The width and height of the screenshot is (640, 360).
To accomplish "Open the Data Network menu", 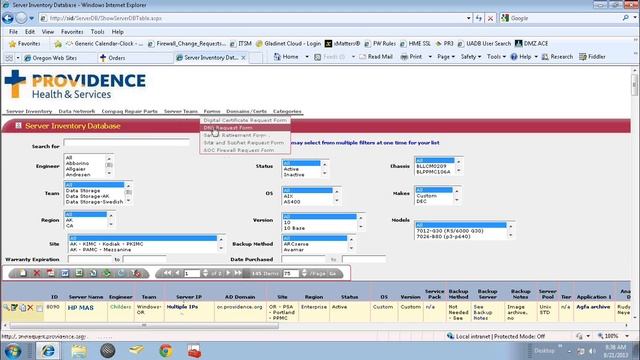I will 77,111.
